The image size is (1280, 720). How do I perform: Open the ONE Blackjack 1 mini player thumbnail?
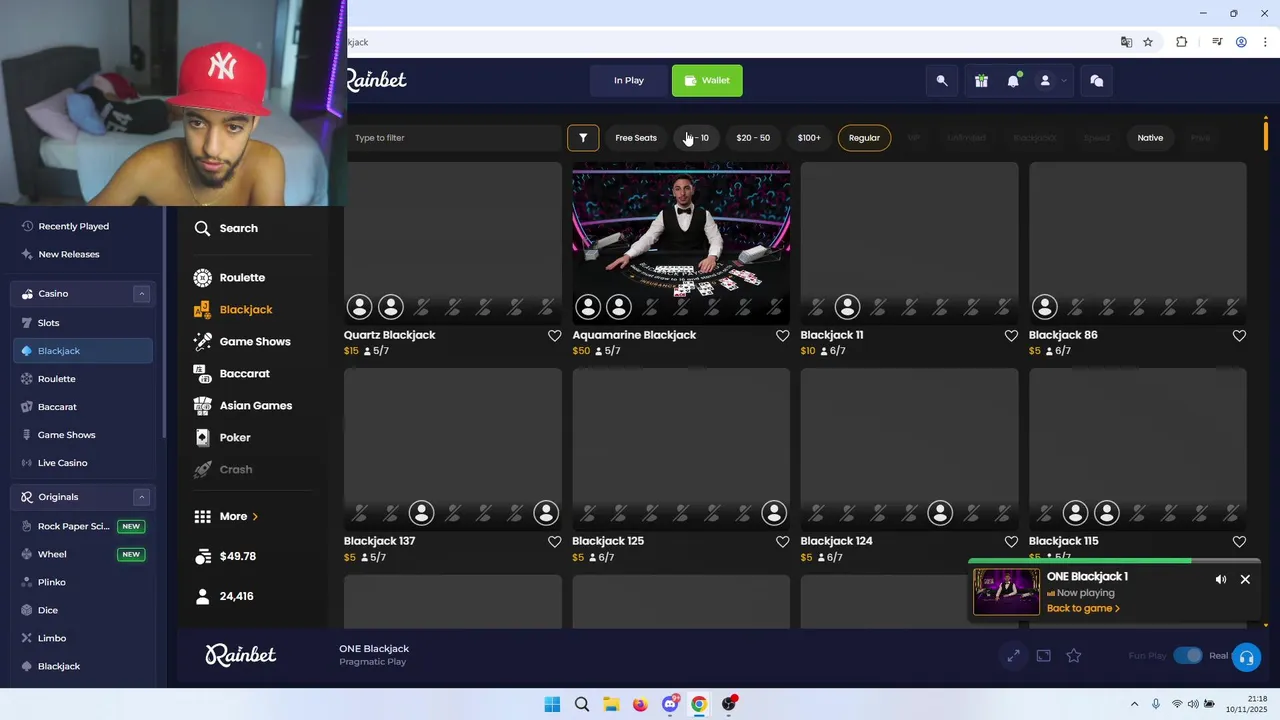point(1007,592)
